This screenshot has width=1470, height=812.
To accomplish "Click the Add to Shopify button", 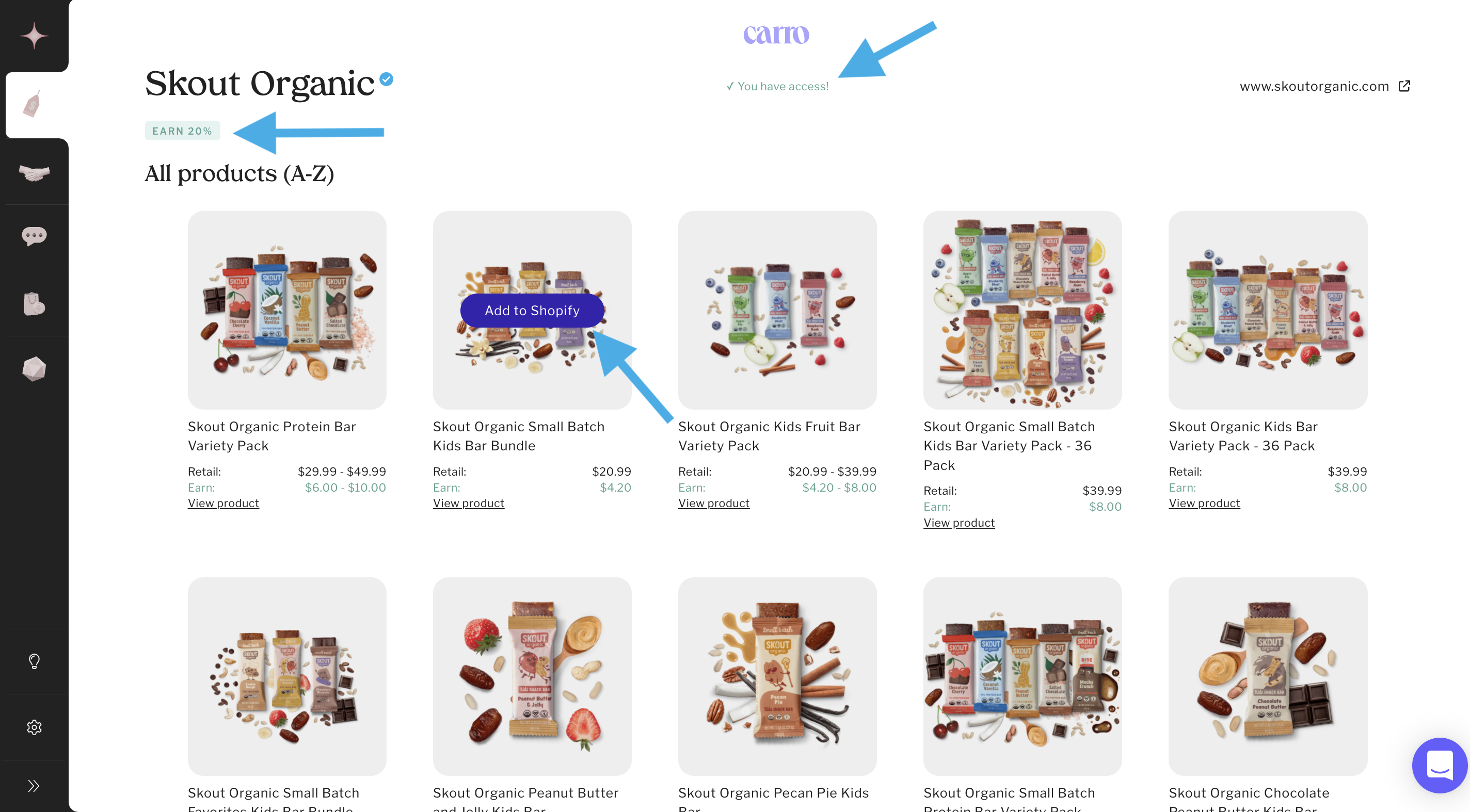I will 532,310.
